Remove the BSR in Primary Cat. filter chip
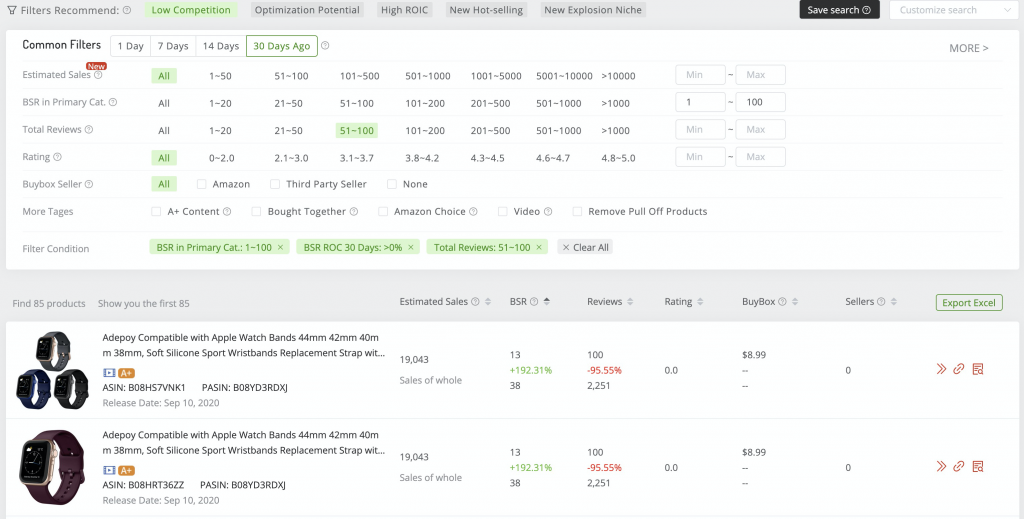 (280, 247)
